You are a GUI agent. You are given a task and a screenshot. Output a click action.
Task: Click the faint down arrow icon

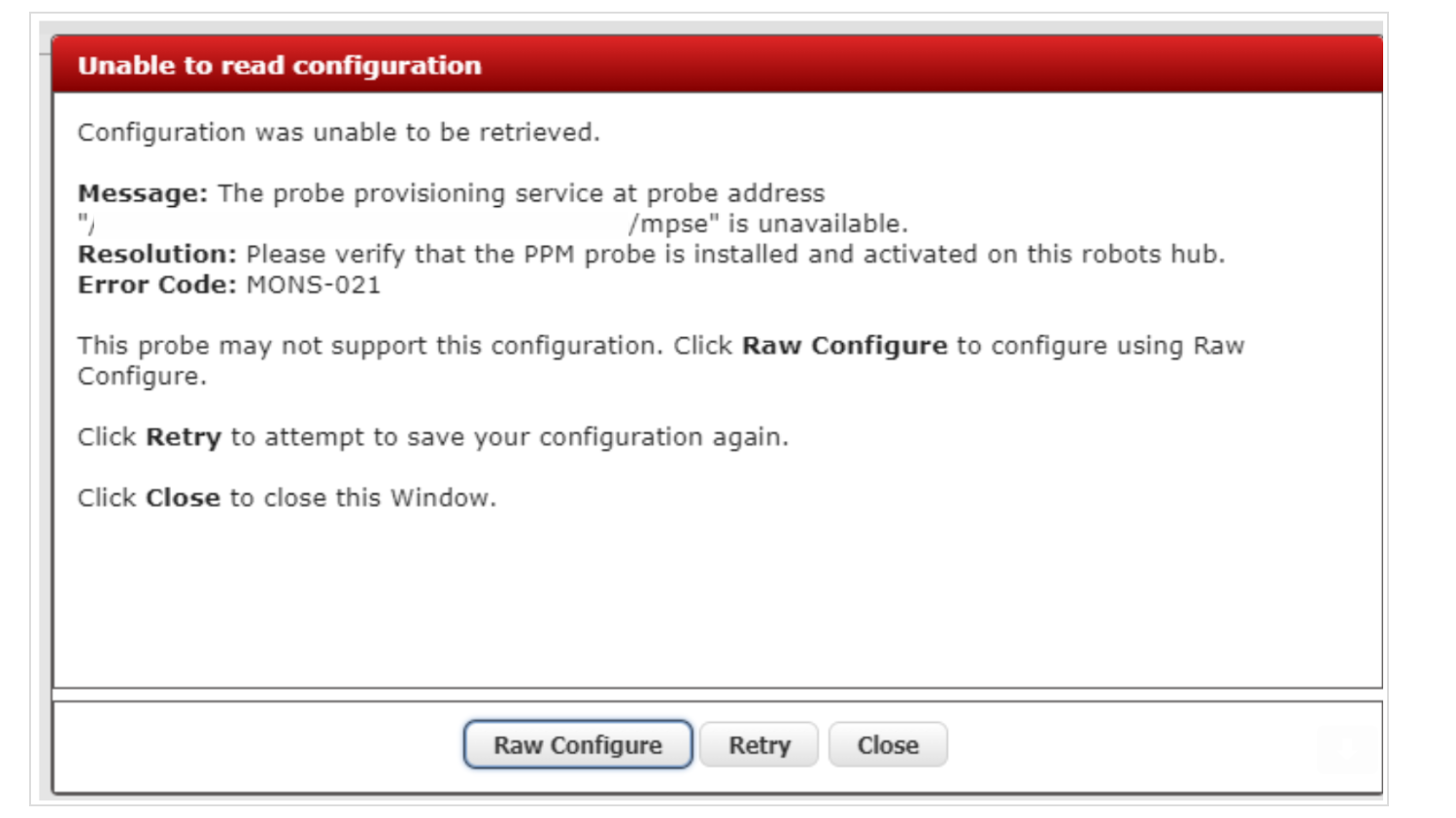point(1348,749)
